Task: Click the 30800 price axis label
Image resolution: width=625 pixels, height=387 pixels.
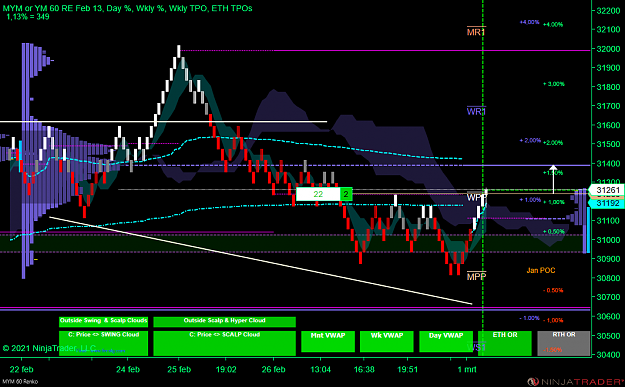Action: 608,278
